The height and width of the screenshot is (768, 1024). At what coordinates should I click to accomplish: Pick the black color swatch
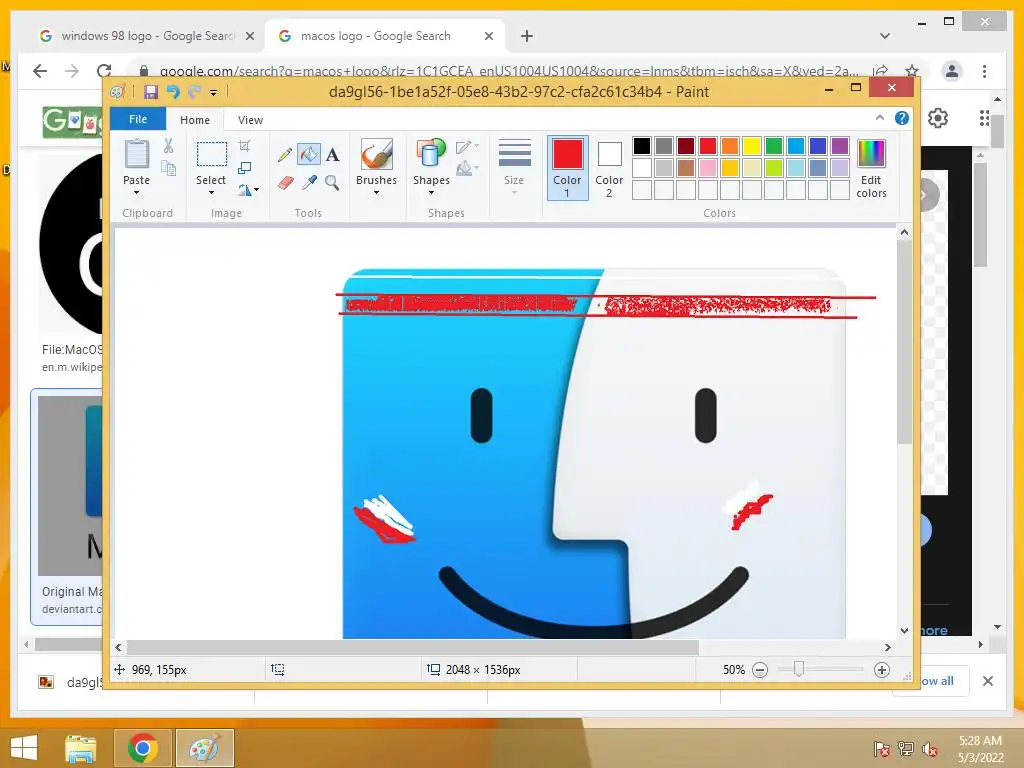(x=642, y=146)
